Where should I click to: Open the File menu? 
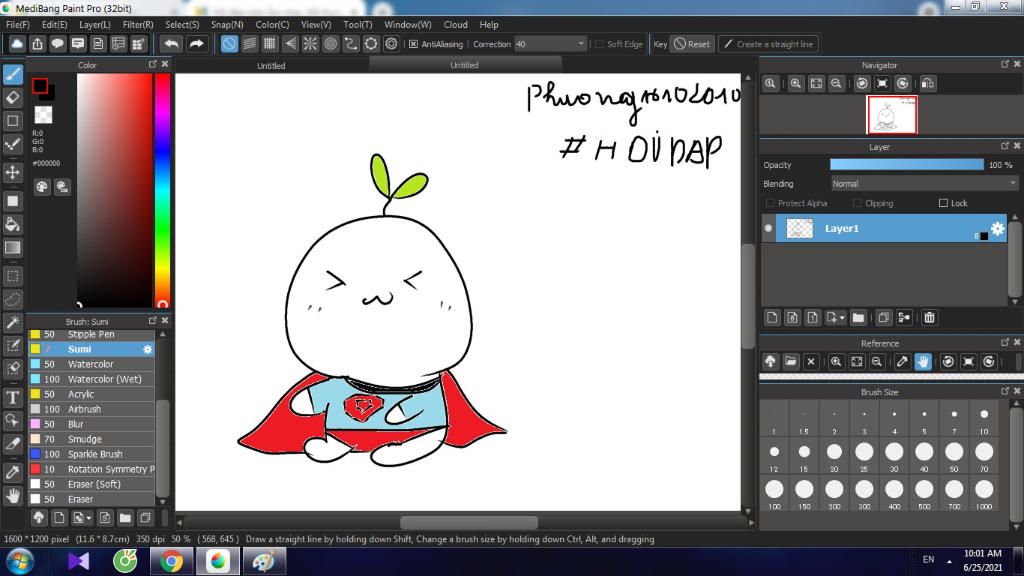point(18,25)
